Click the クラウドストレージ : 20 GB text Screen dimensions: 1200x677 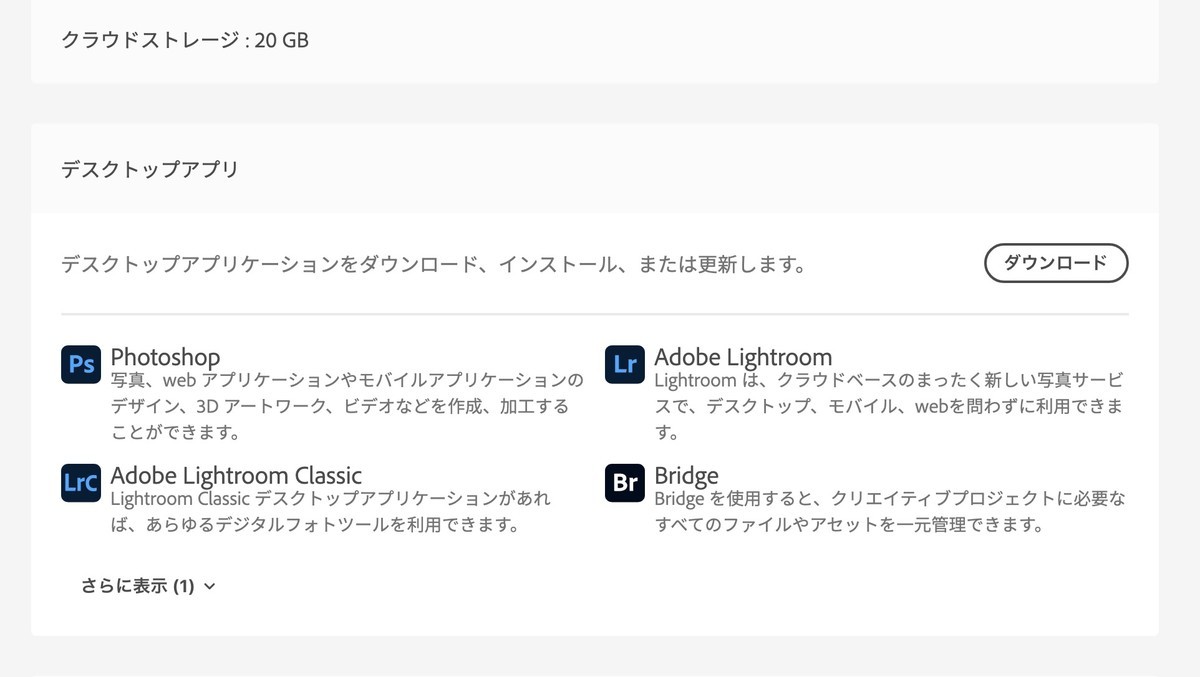tap(185, 41)
